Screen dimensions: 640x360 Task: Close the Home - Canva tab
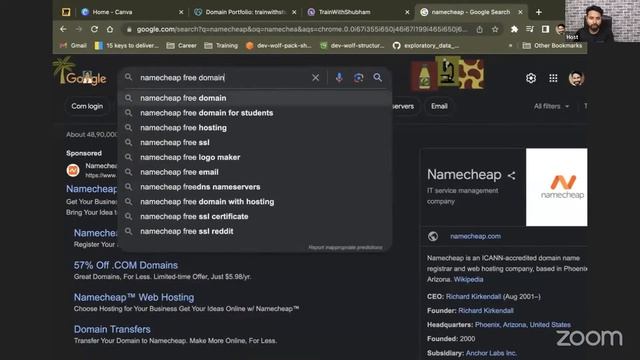pyautogui.click(x=181, y=12)
